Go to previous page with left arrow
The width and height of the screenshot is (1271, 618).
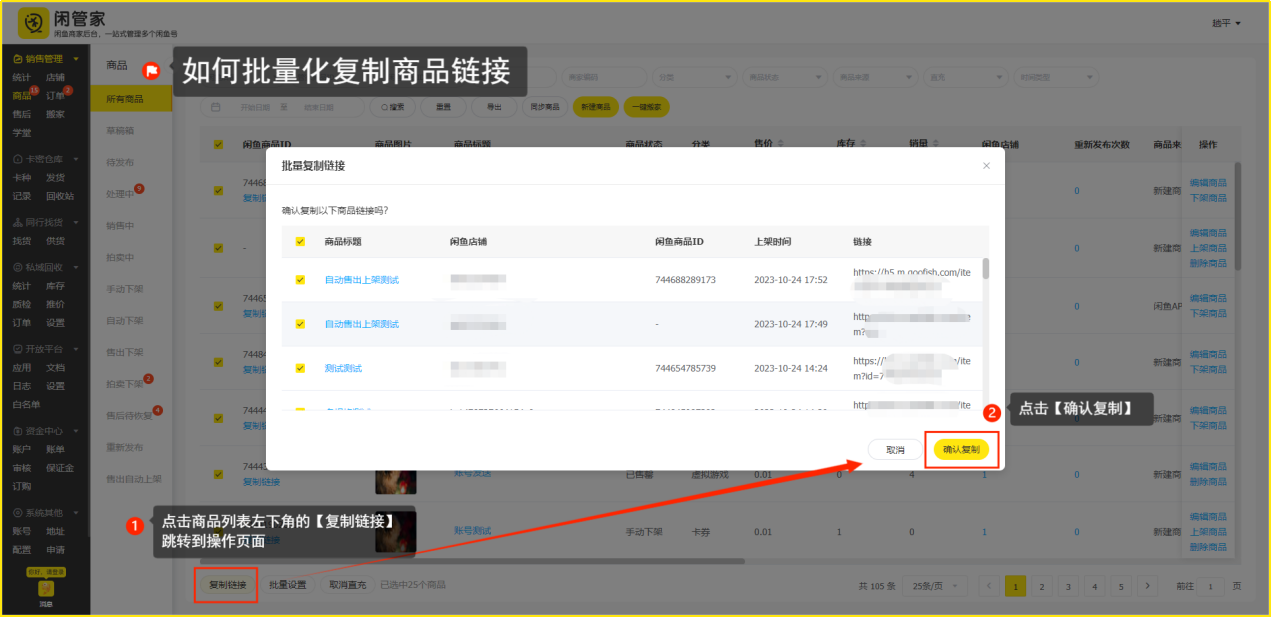point(989,586)
